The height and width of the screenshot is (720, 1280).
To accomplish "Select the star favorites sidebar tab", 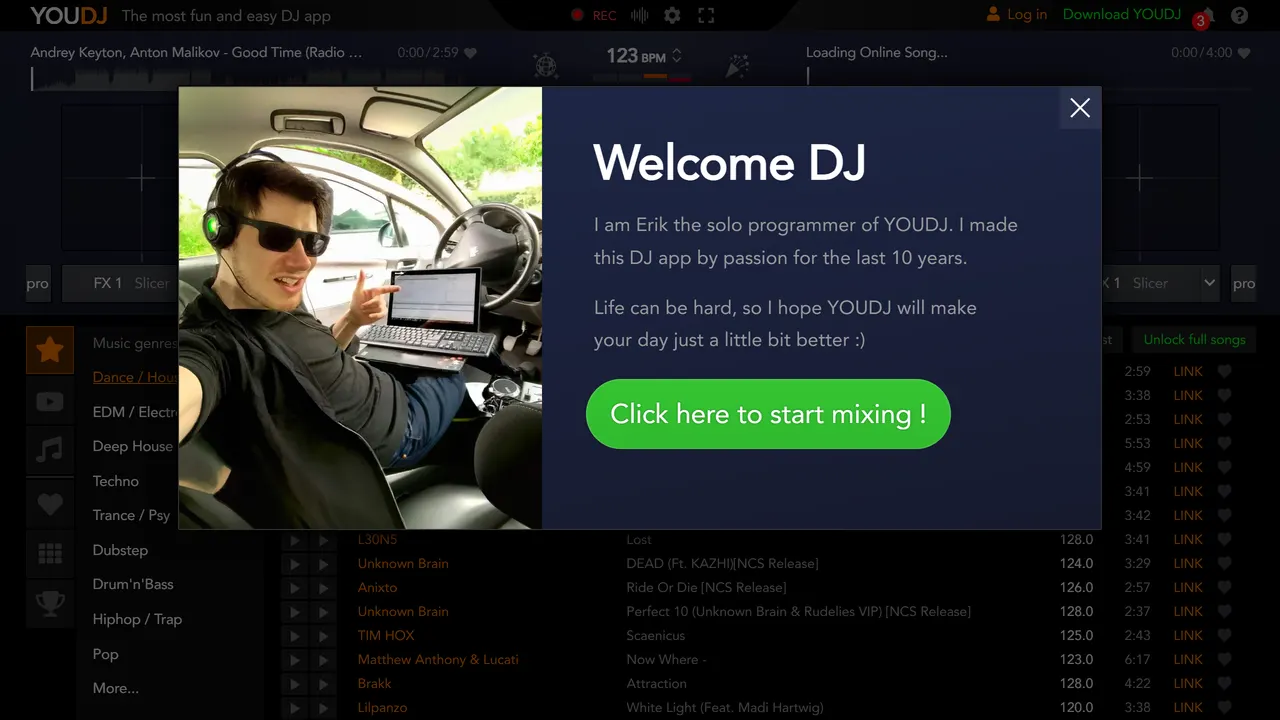I will click(50, 350).
